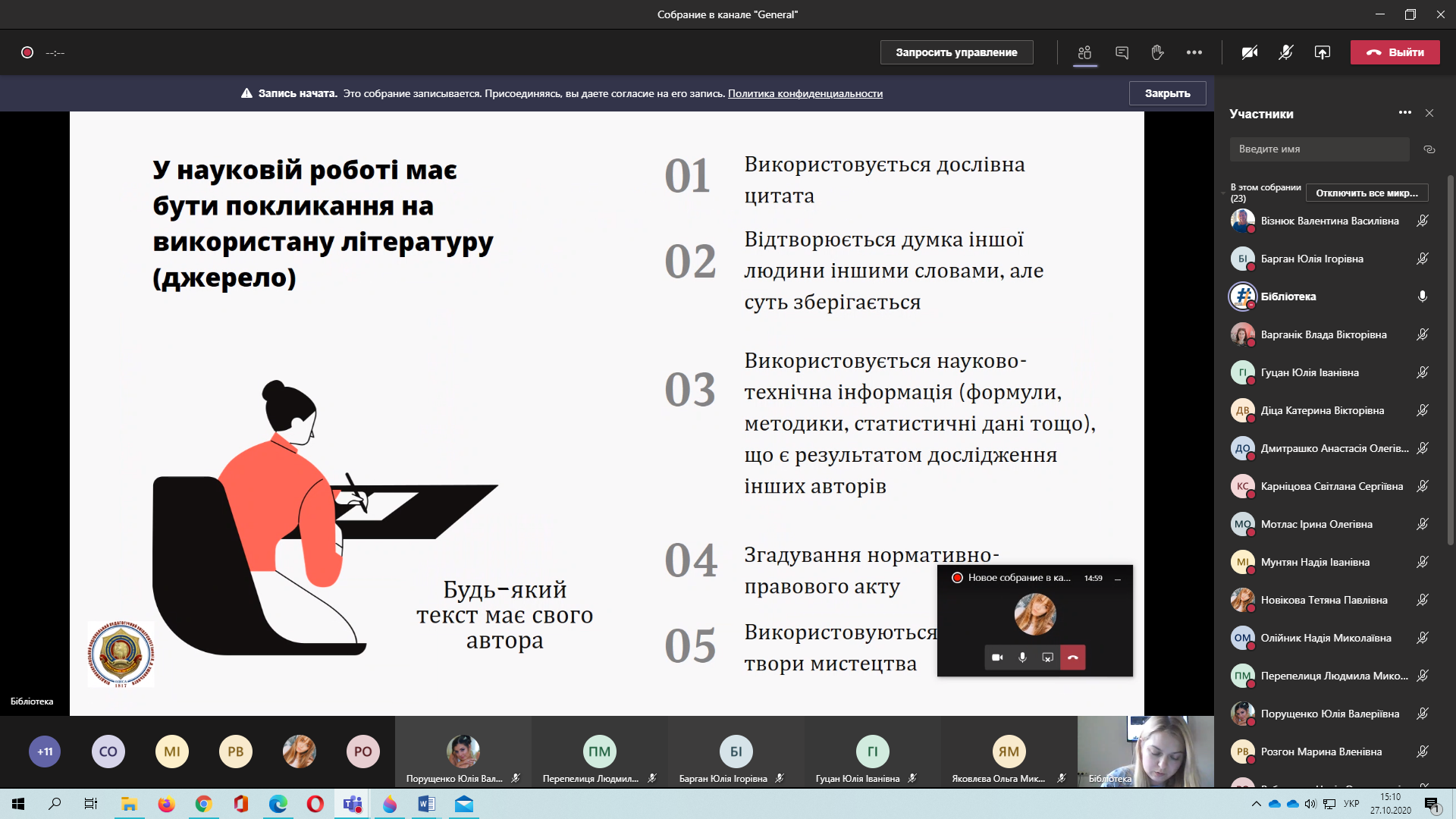Collapse the 'В этом собрании' section
Screen dimensions: 1456x819
[x=1223, y=193]
